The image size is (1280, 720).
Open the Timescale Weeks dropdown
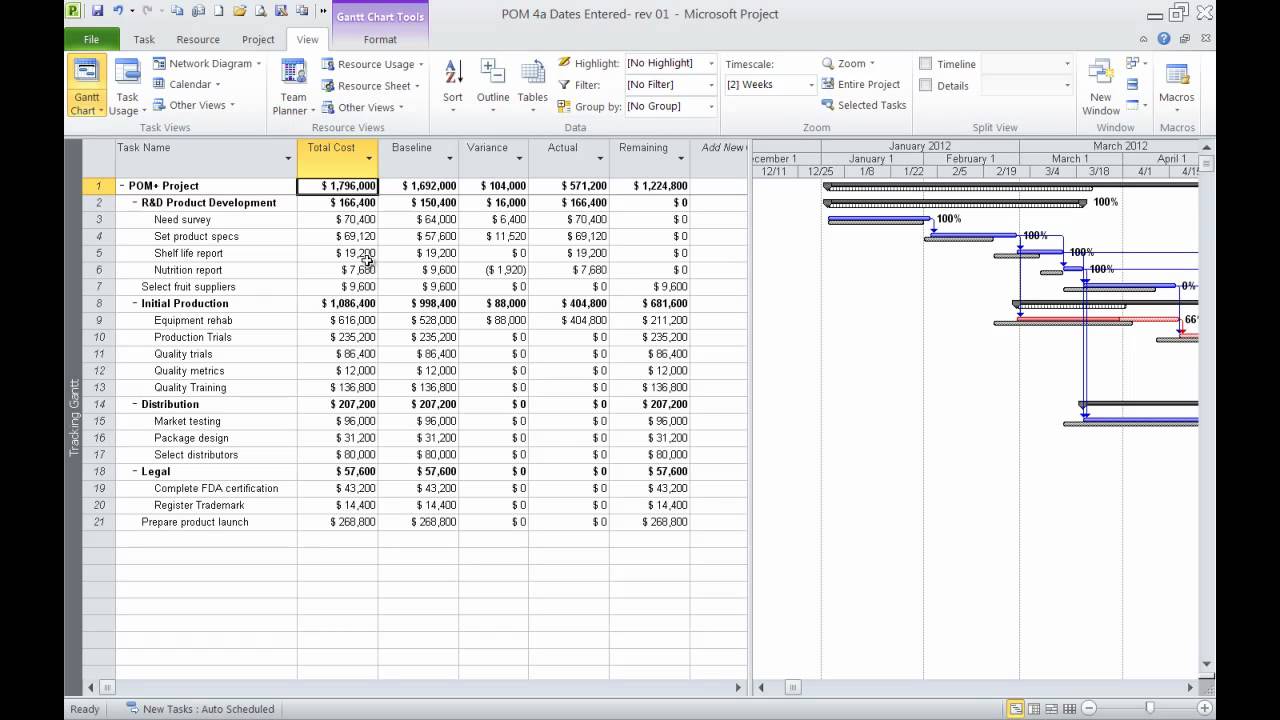point(811,85)
